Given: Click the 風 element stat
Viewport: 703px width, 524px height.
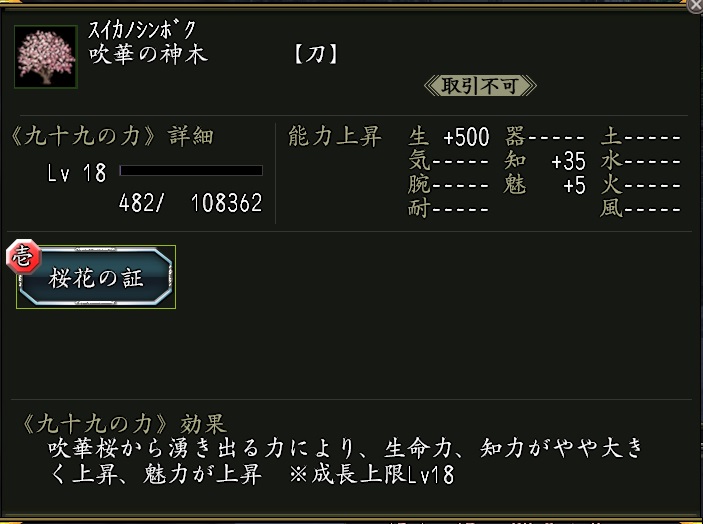Looking at the screenshot, I should (x=641, y=209).
